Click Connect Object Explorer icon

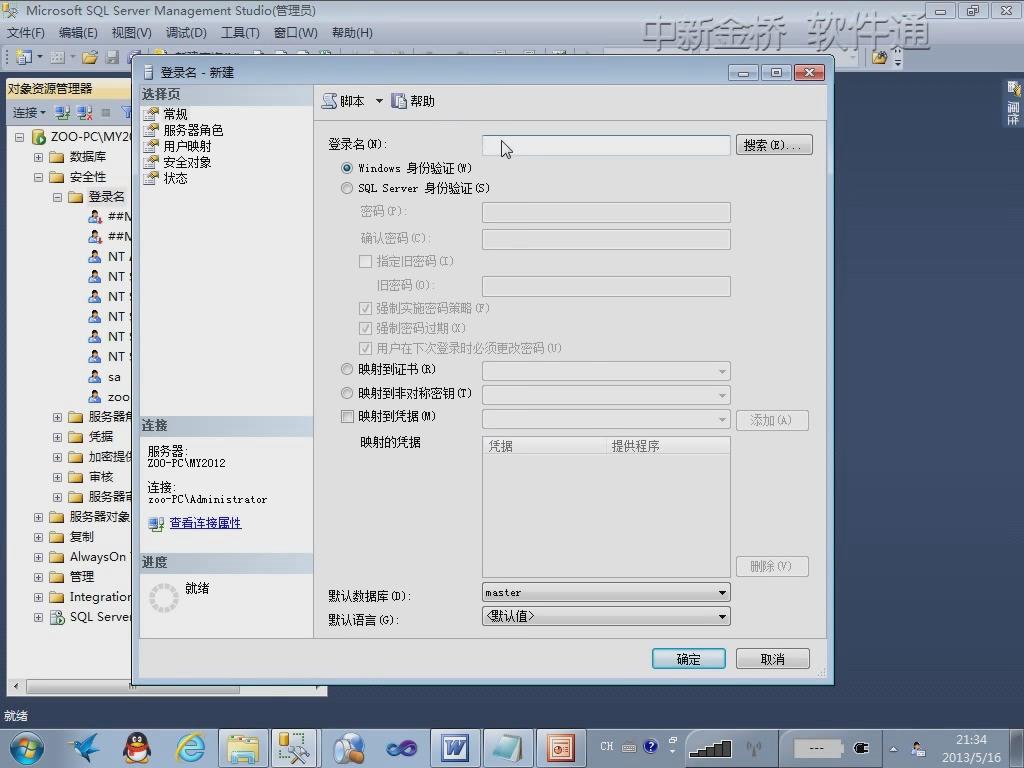coord(62,113)
